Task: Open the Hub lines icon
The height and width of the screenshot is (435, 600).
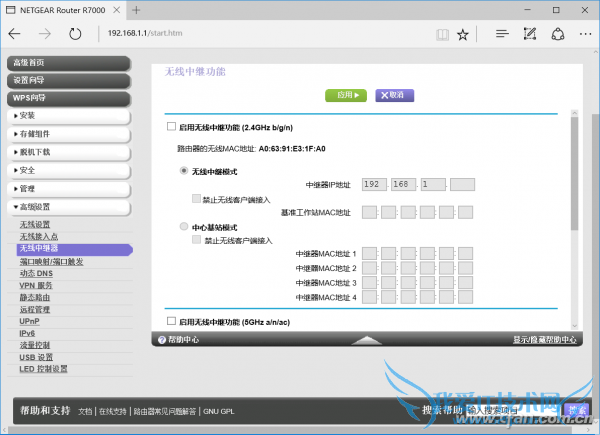Action: coord(502,34)
